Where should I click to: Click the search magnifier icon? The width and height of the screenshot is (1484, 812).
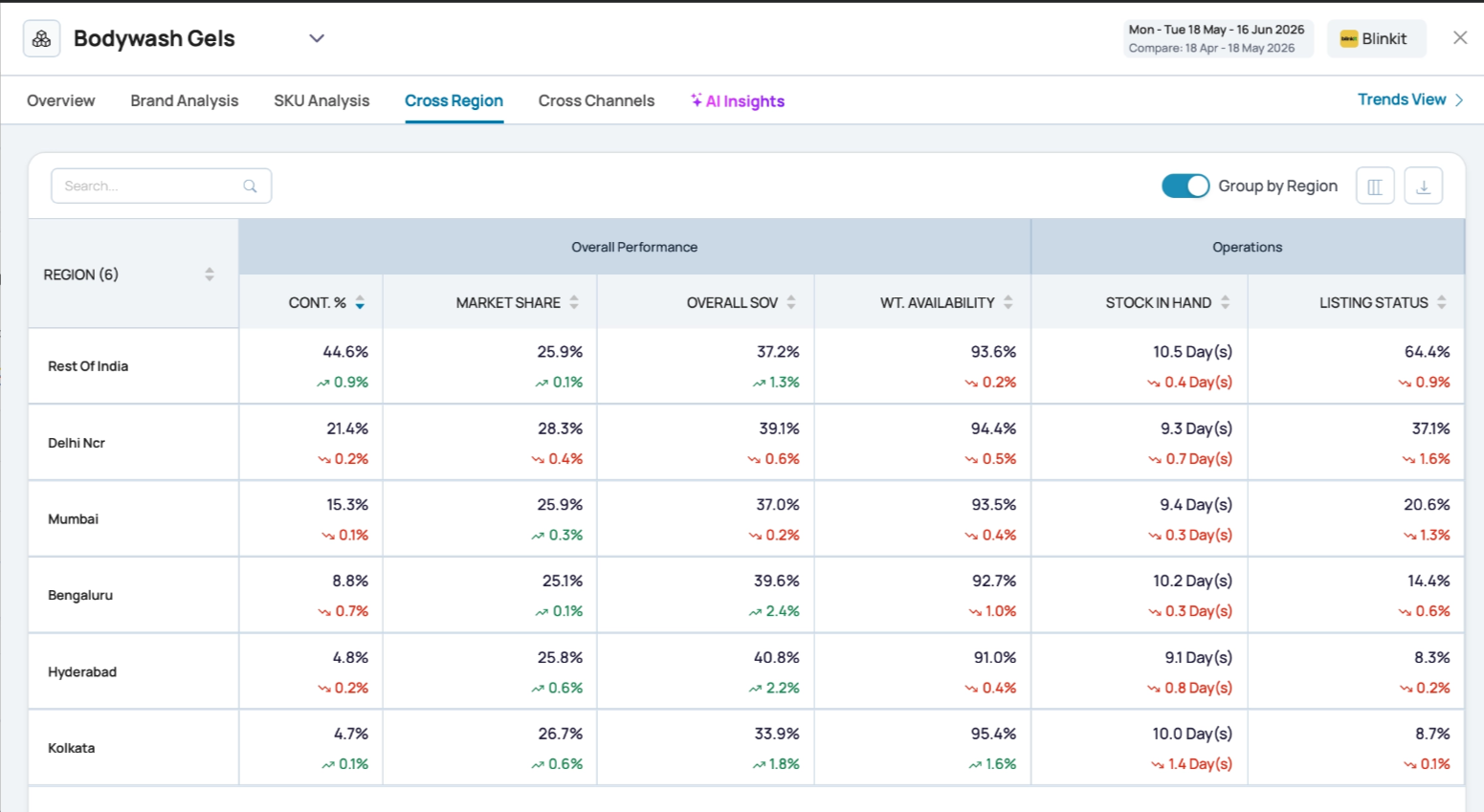[250, 187]
